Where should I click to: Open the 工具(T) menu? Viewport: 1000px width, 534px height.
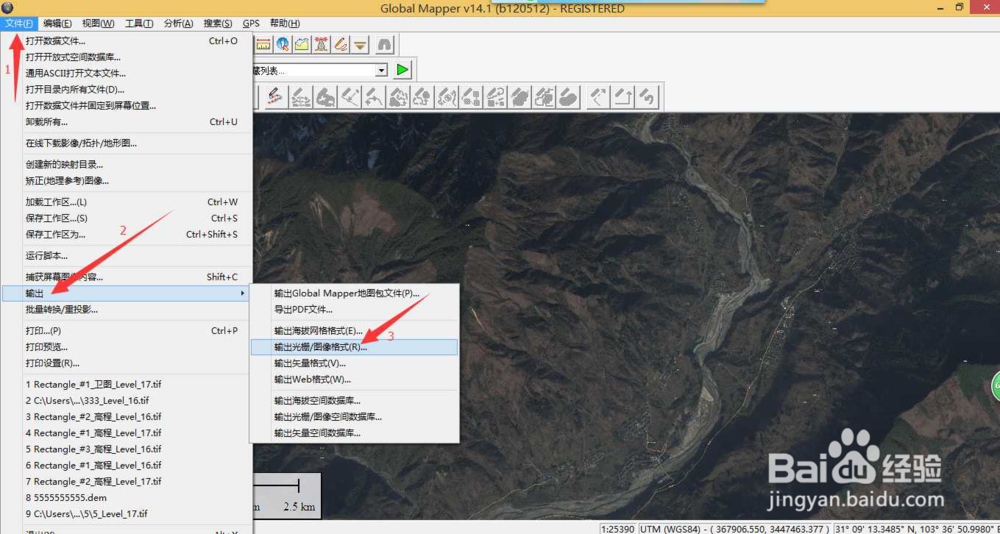pos(139,24)
